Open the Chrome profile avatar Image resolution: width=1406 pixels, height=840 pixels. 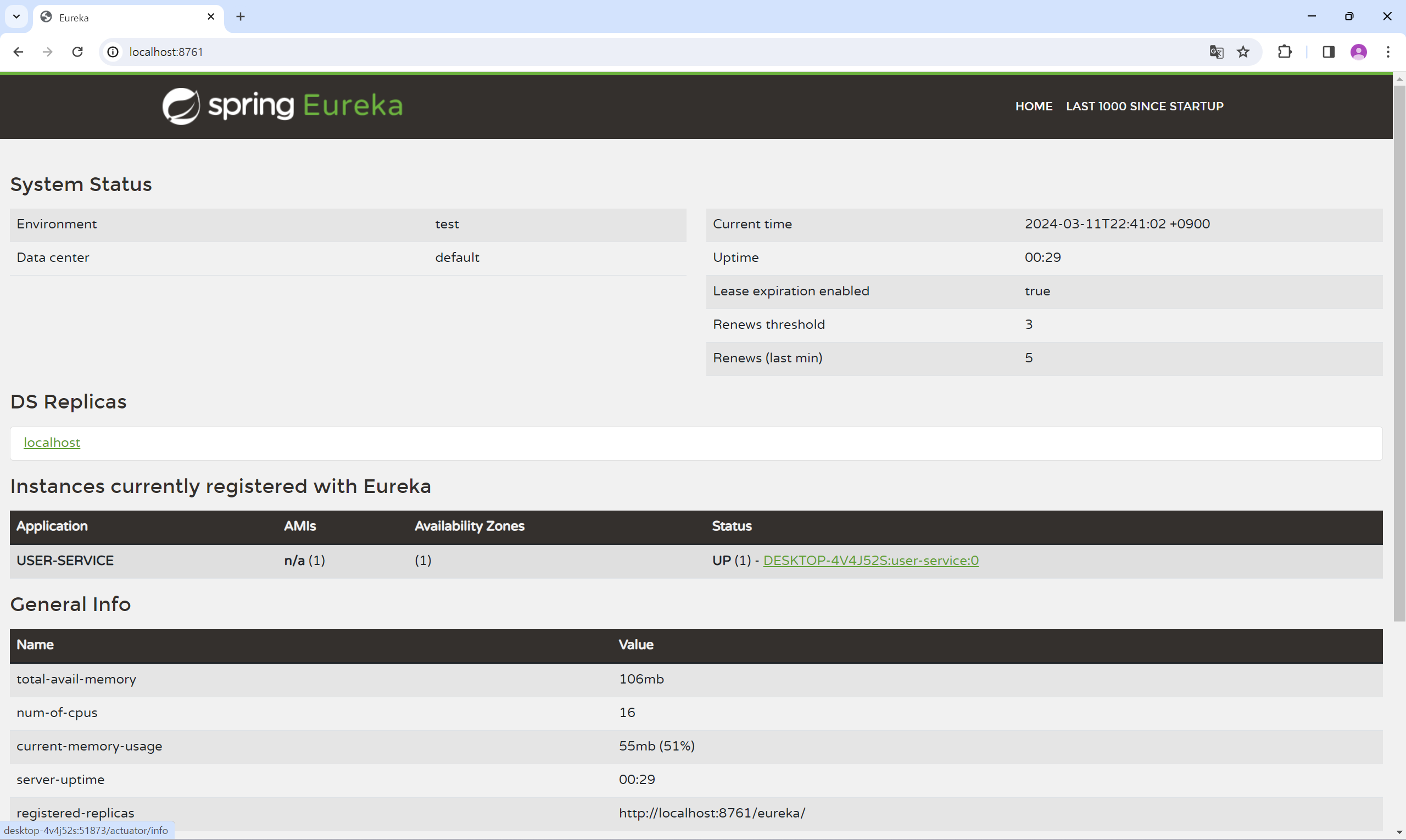(x=1358, y=52)
